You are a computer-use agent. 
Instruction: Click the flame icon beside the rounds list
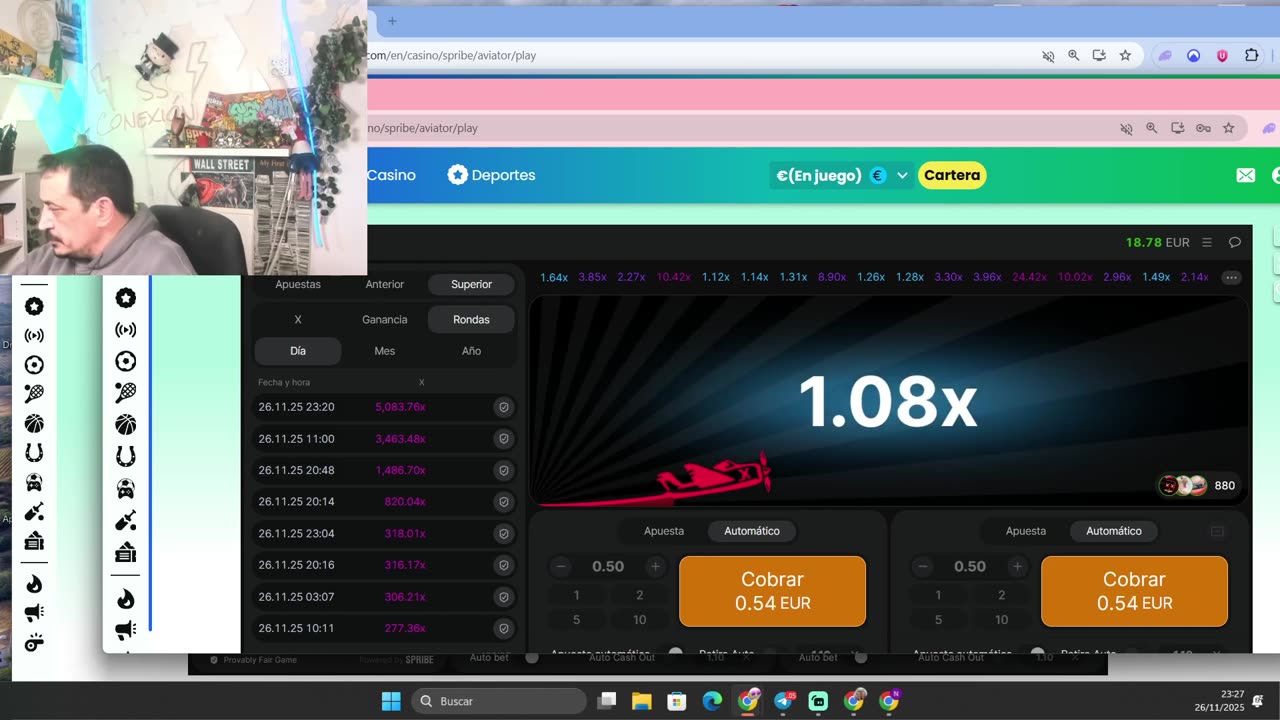pos(125,599)
